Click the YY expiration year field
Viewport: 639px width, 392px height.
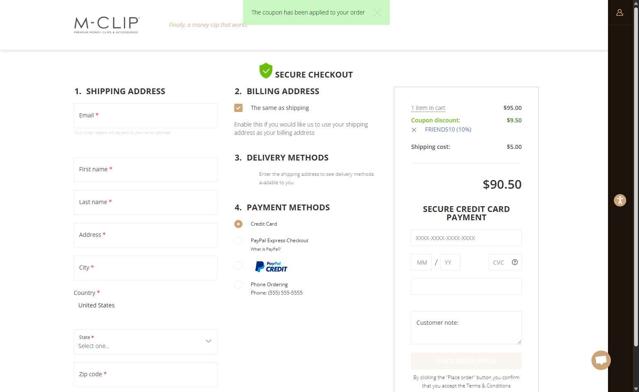coord(450,262)
